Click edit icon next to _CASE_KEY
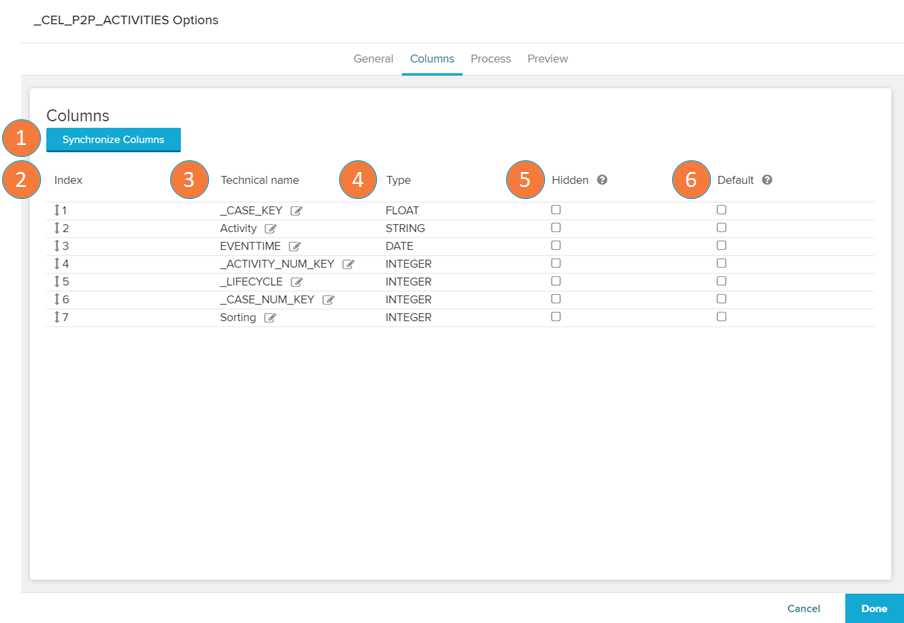The image size is (904, 623). (296, 211)
